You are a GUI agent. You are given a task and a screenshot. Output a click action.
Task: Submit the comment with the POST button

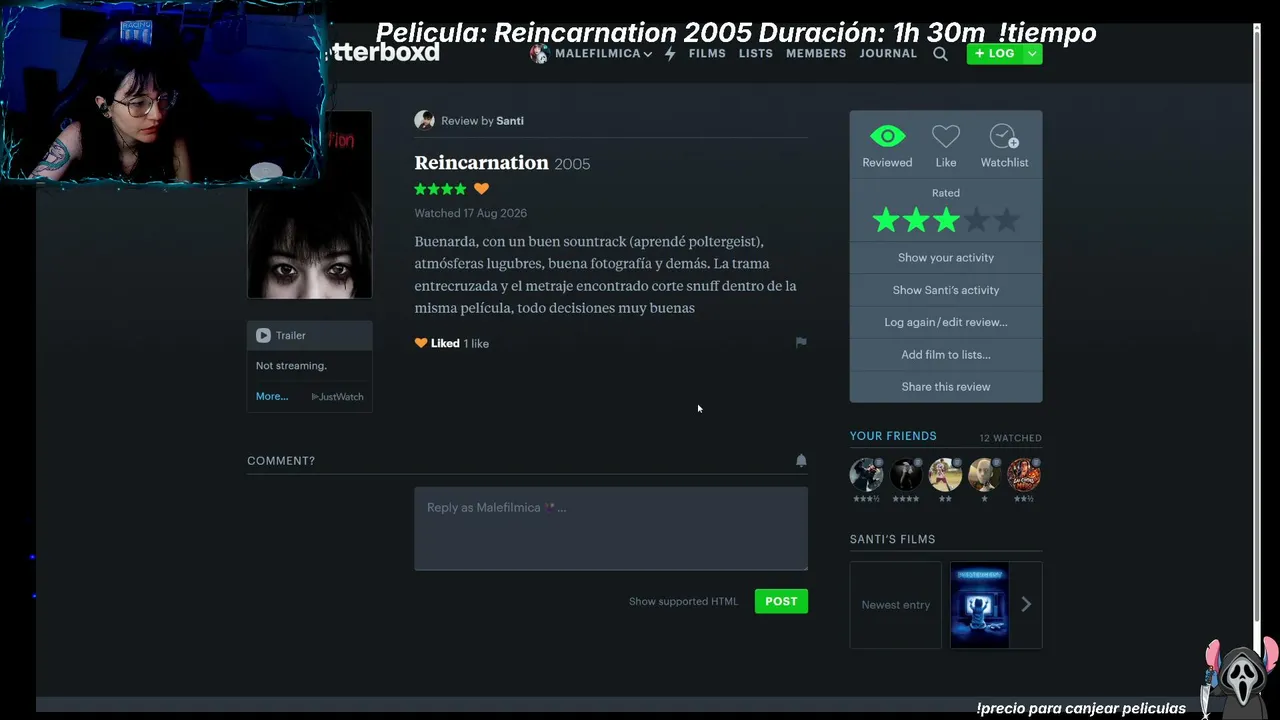coord(781,601)
